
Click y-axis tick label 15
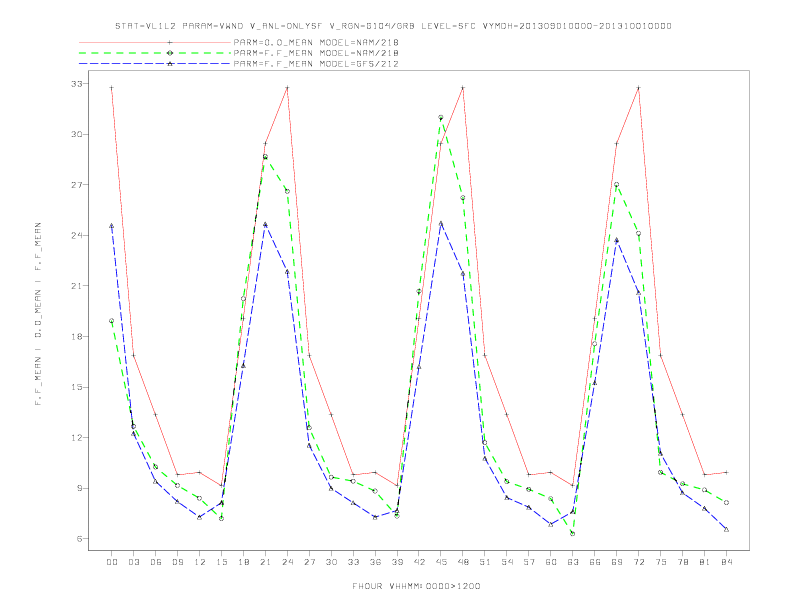(x=77, y=387)
